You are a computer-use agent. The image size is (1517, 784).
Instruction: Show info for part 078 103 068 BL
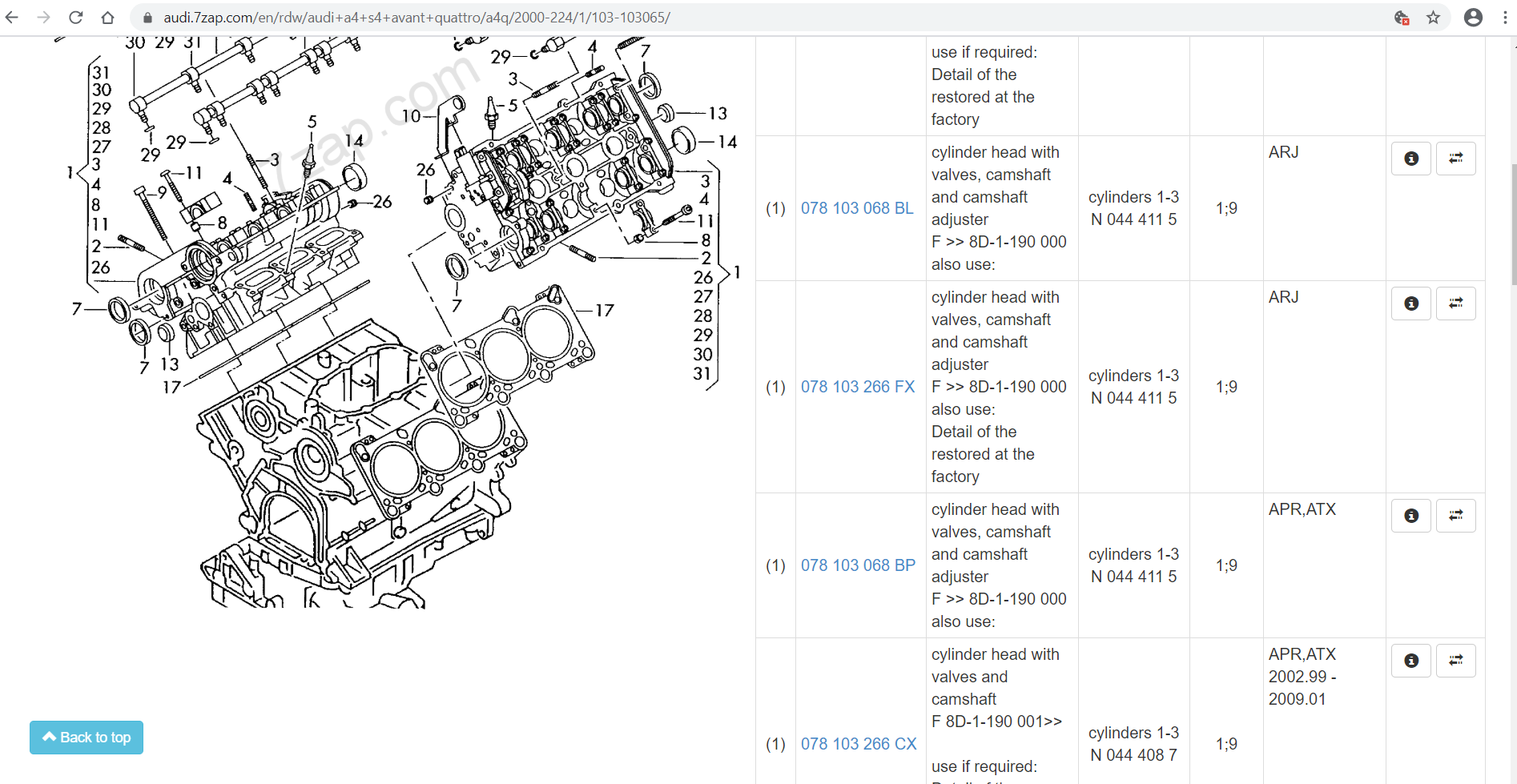(1411, 159)
